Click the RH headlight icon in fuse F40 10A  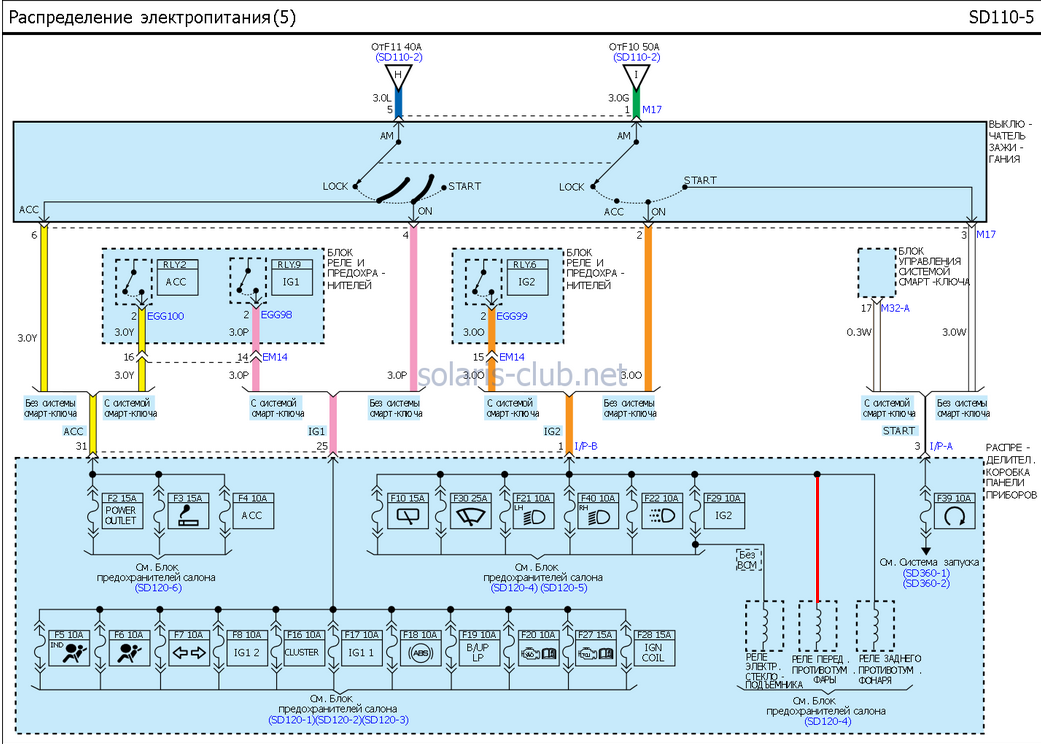598,516
